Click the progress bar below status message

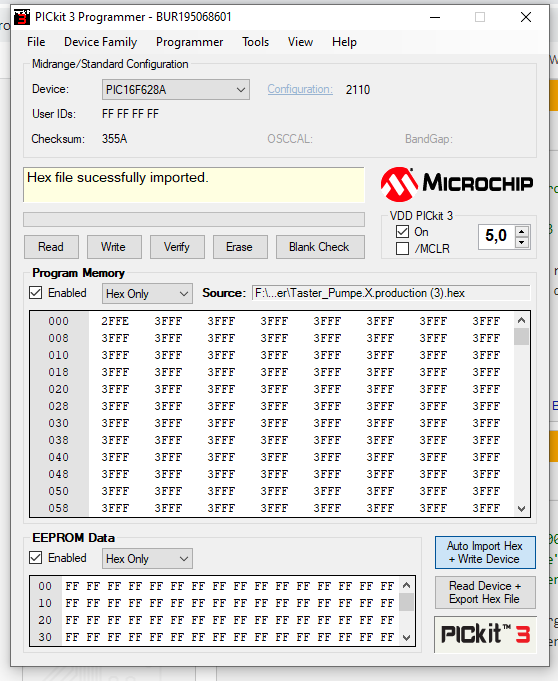tap(194, 219)
